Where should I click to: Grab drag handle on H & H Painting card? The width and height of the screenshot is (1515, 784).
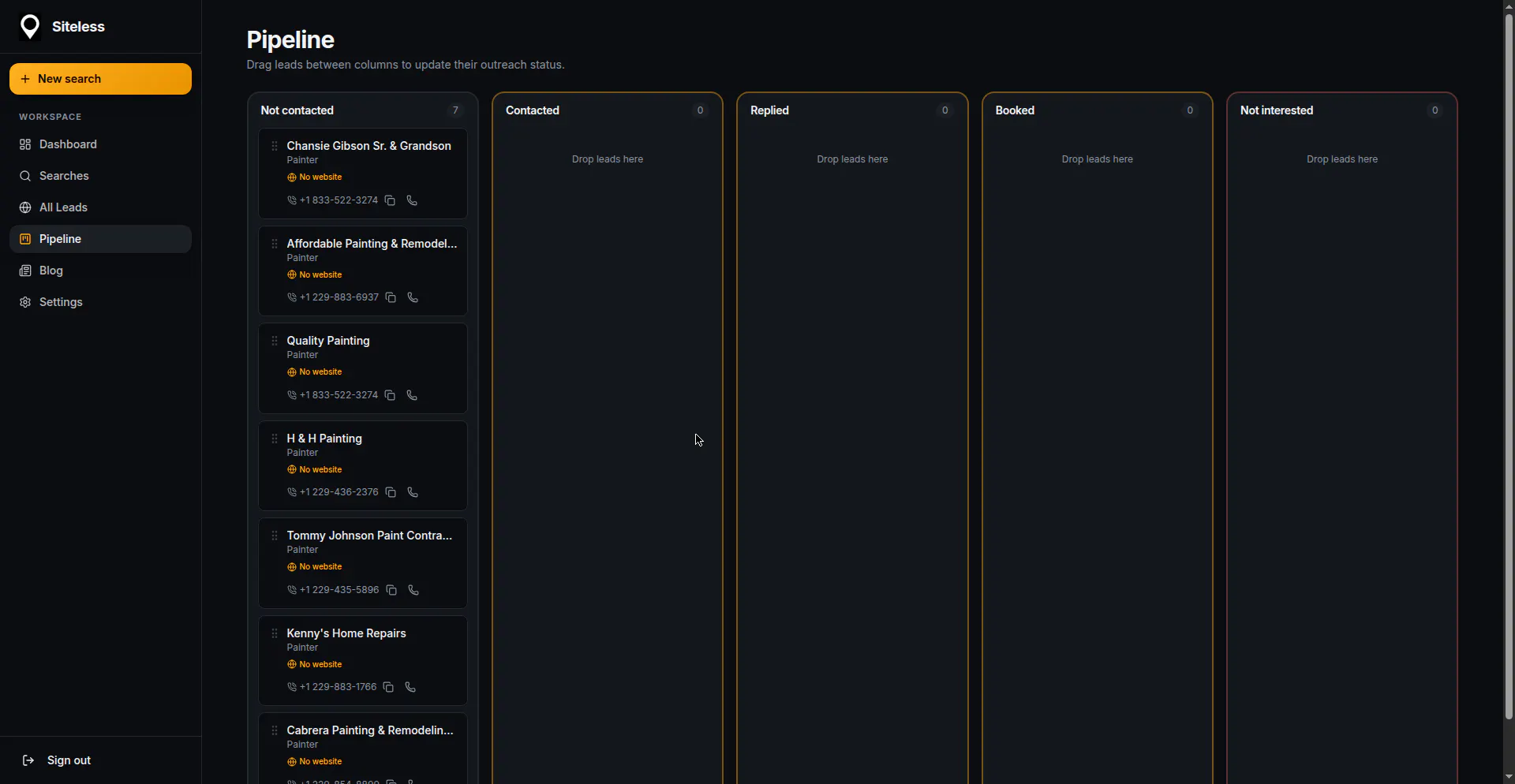[x=275, y=439]
